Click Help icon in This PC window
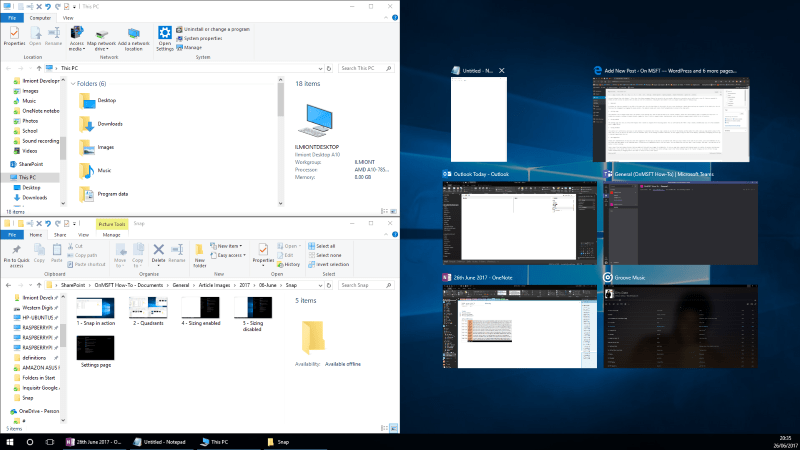The width and height of the screenshot is (800, 450). click(395, 18)
